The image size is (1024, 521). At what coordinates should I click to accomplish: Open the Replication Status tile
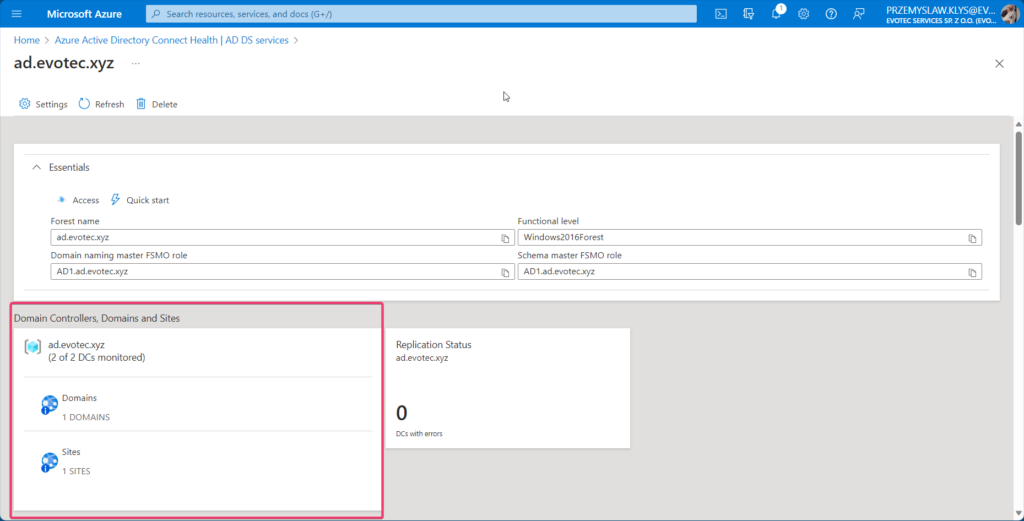coord(507,388)
